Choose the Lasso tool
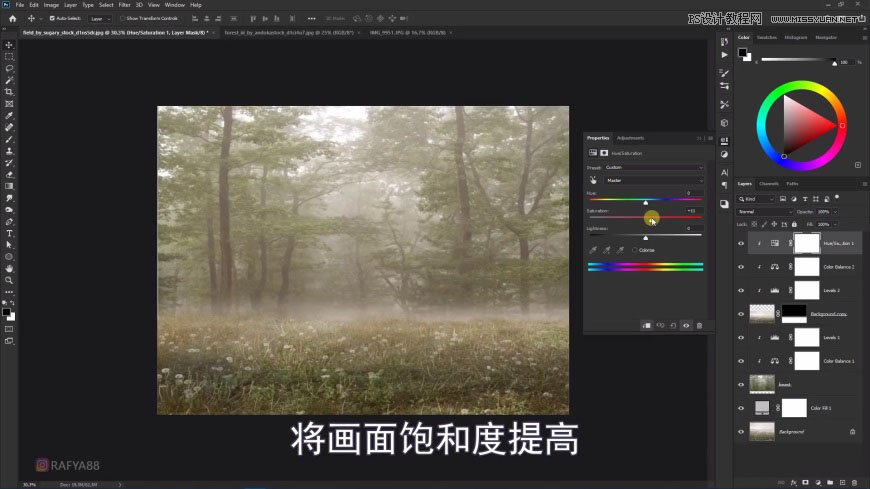The image size is (870, 489). (9, 68)
